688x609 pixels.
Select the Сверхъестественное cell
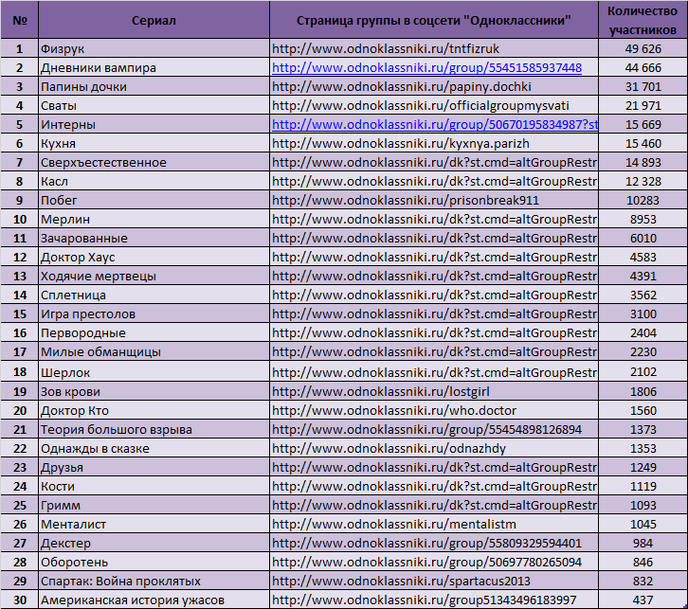154,162
